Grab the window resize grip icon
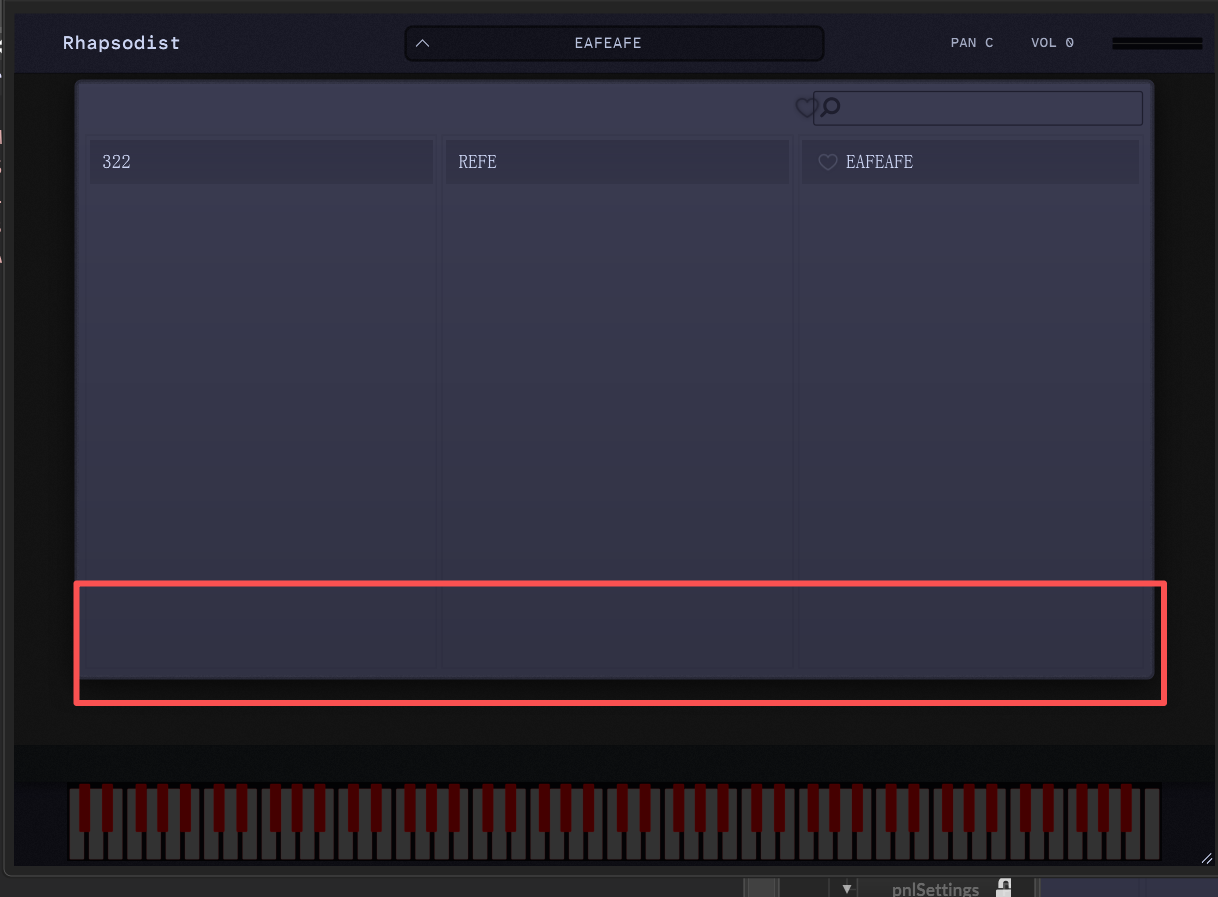Screen dimensions: 1218x897 (1206, 858)
